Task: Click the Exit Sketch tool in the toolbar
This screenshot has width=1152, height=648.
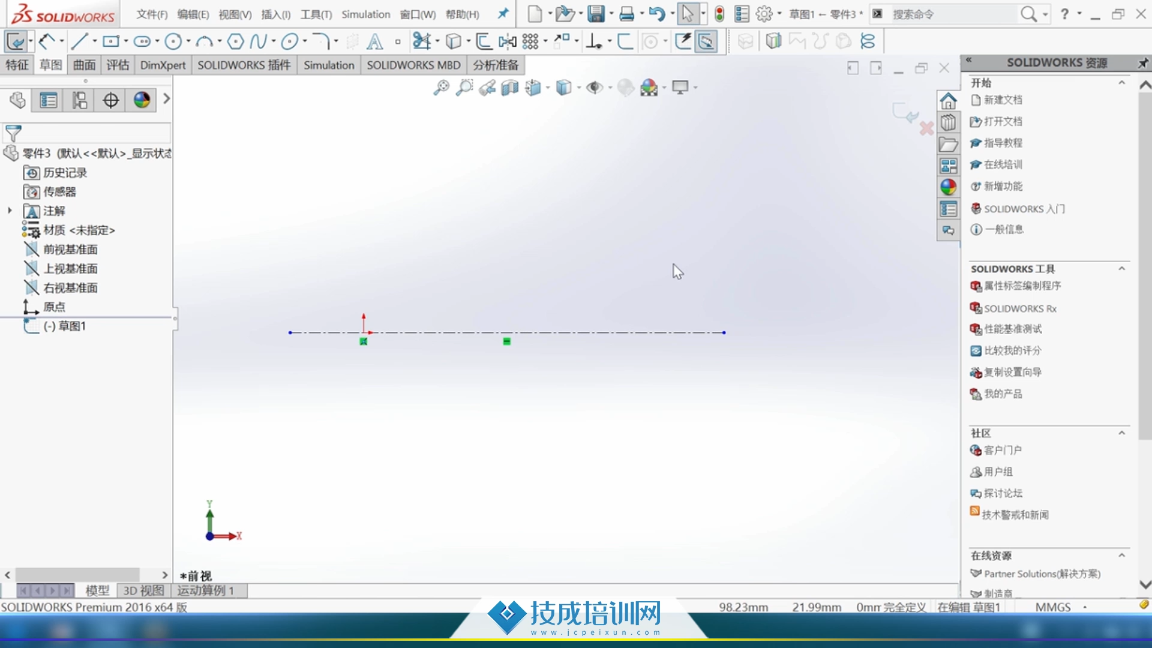Action: tap(15, 41)
